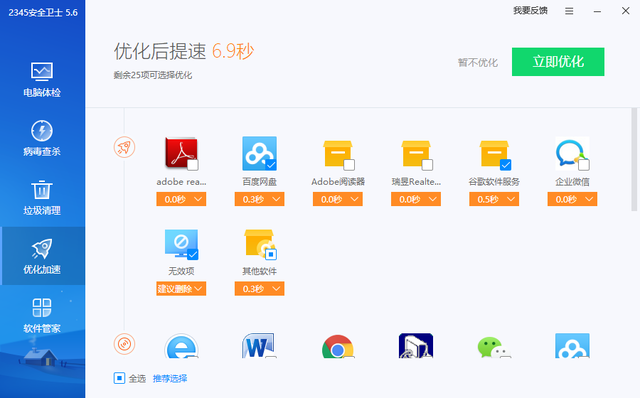
Task: Click the green 立即优化 button
Action: pos(558,62)
